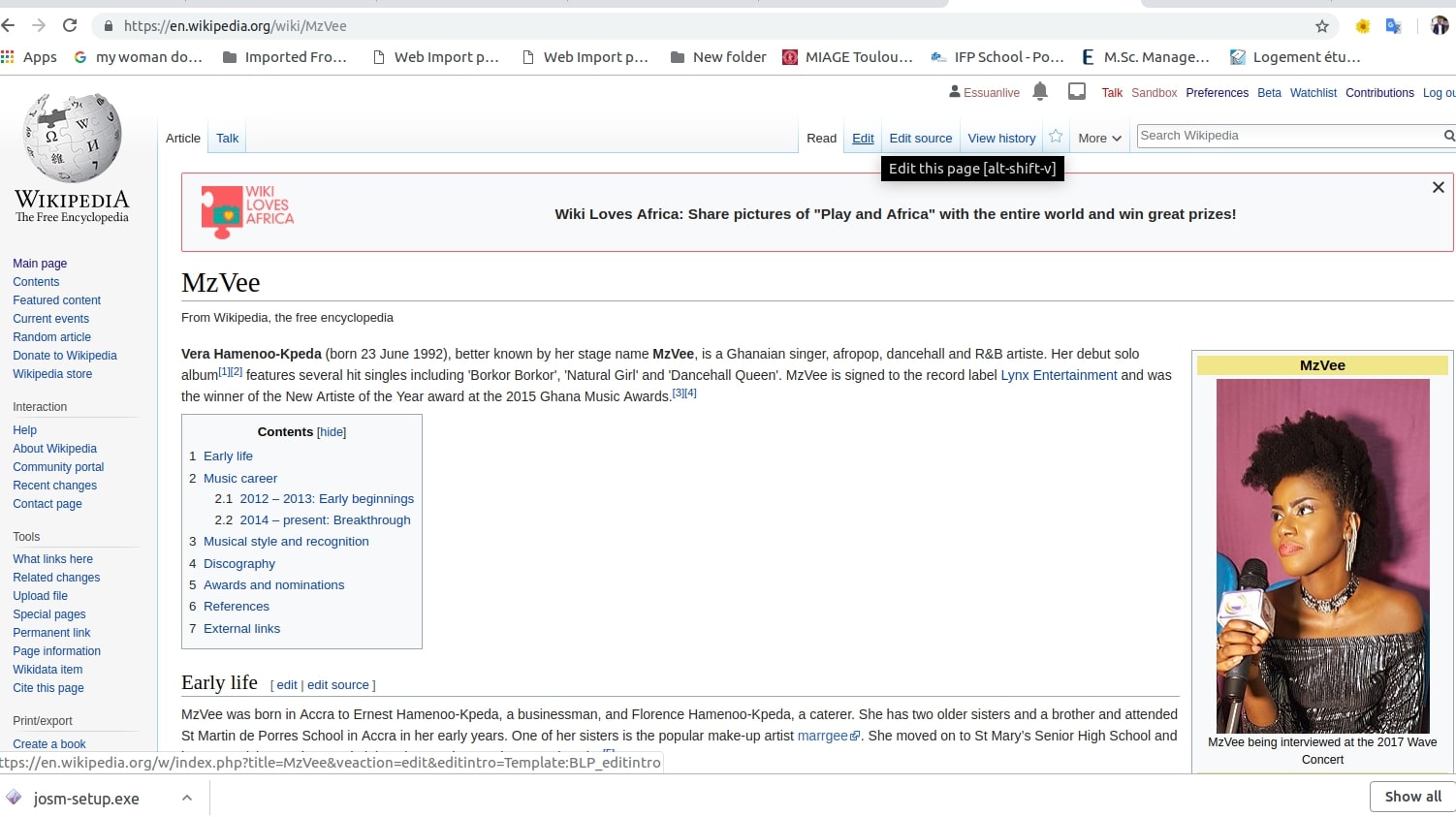The width and height of the screenshot is (1456, 817).
Task: Follow the 'marrgee' external link
Action: (829, 736)
